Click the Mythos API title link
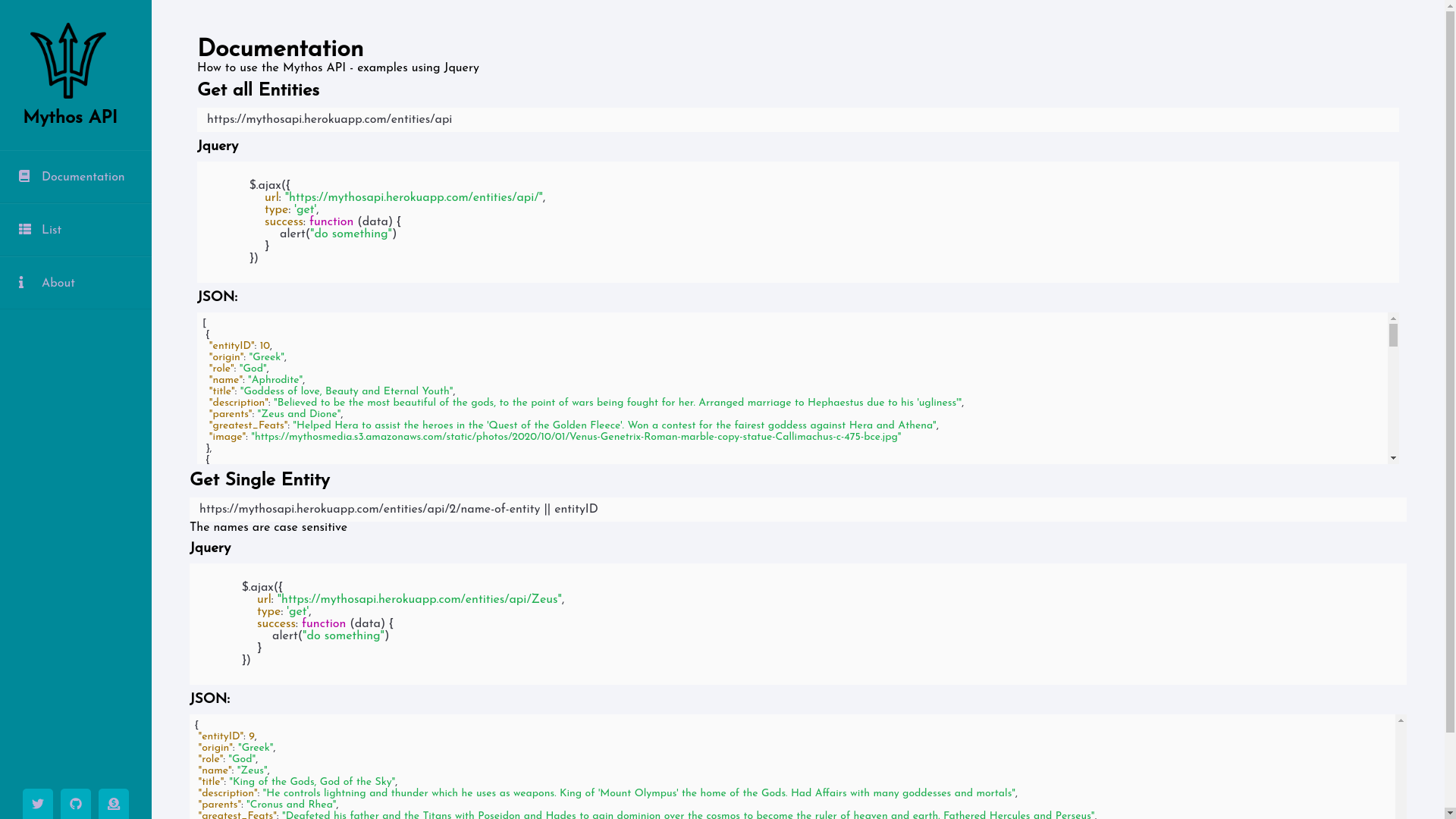The image size is (1456, 819). (x=71, y=118)
